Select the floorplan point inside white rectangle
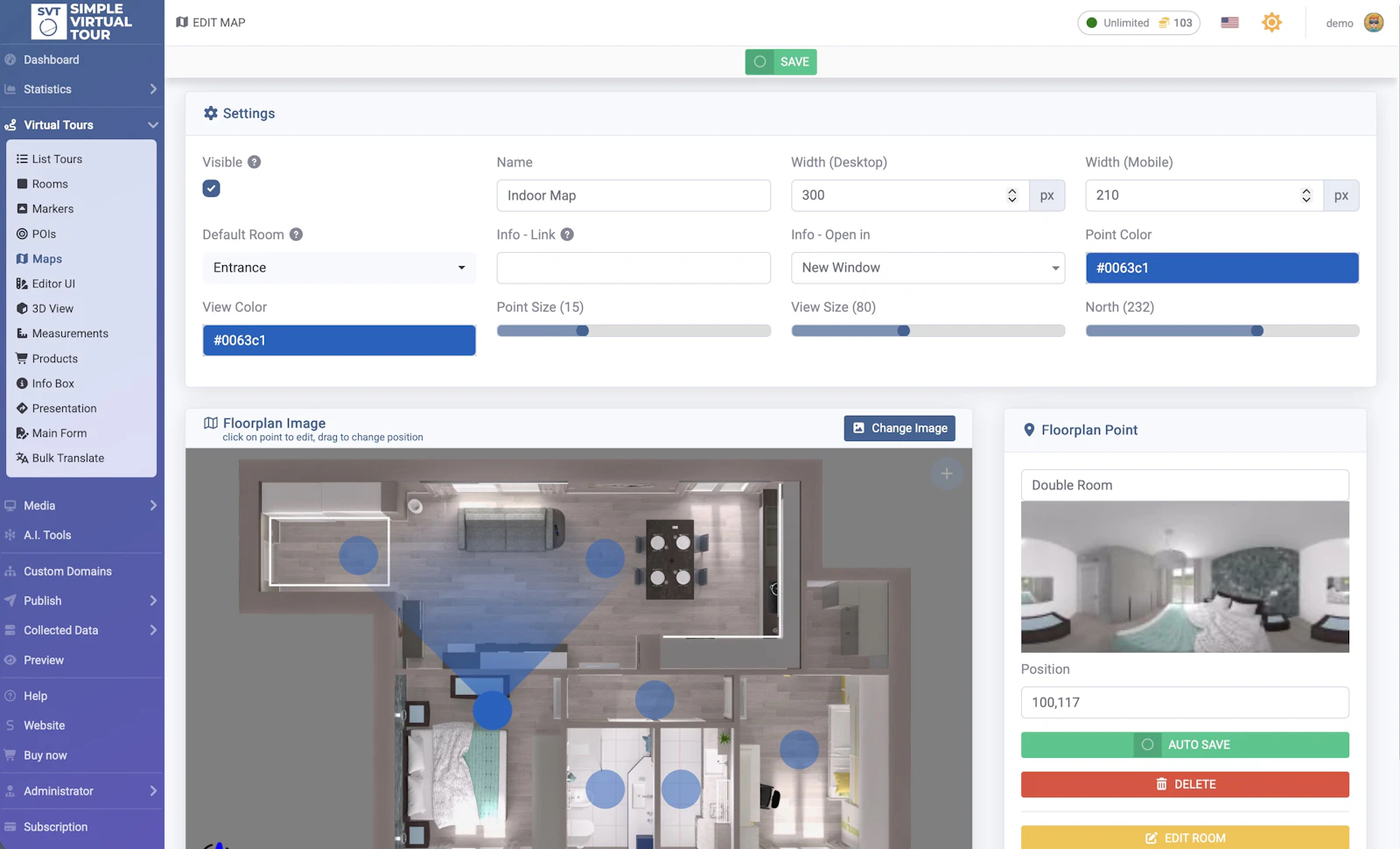This screenshot has height=849, width=1400. (359, 556)
